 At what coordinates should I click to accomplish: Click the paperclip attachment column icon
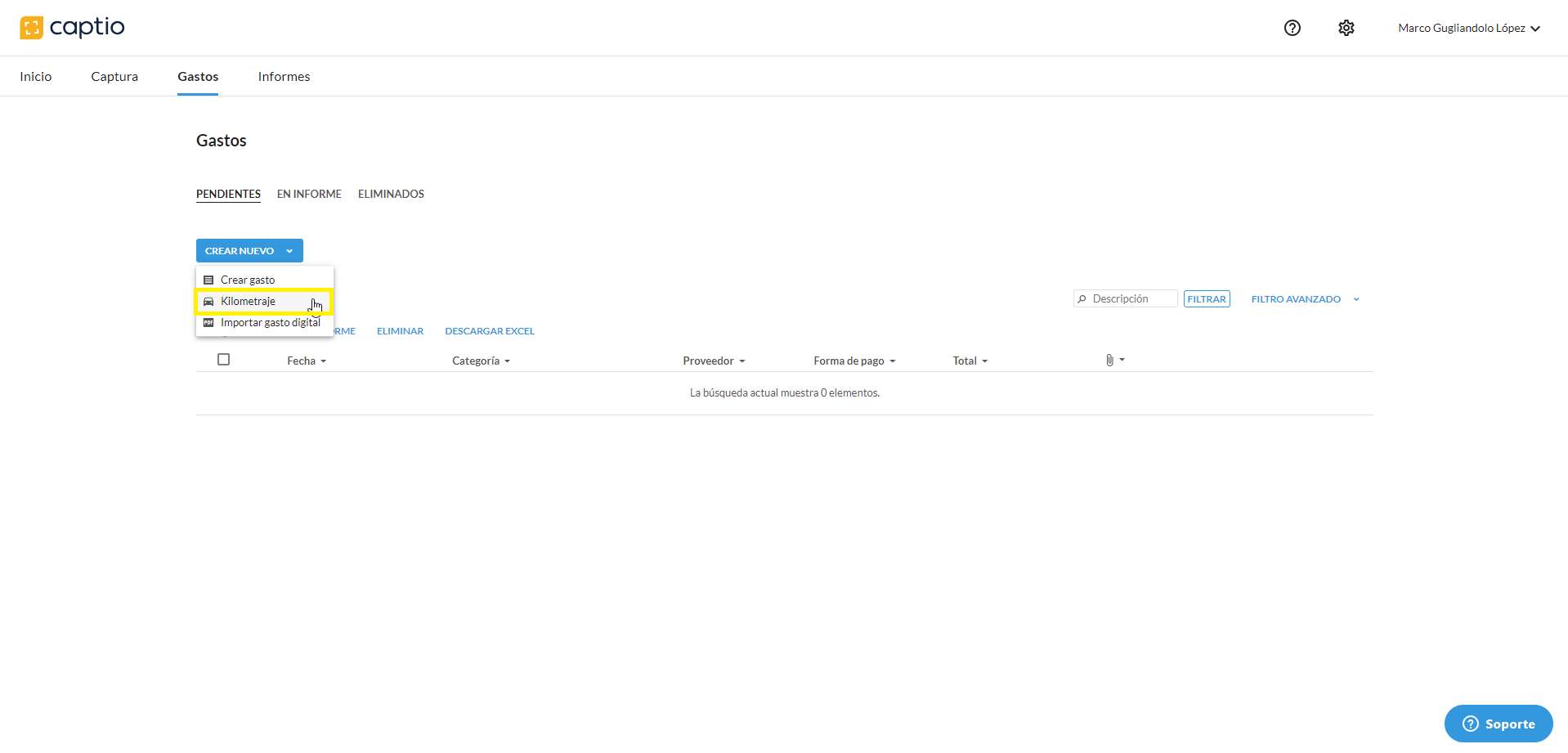pos(1109,360)
